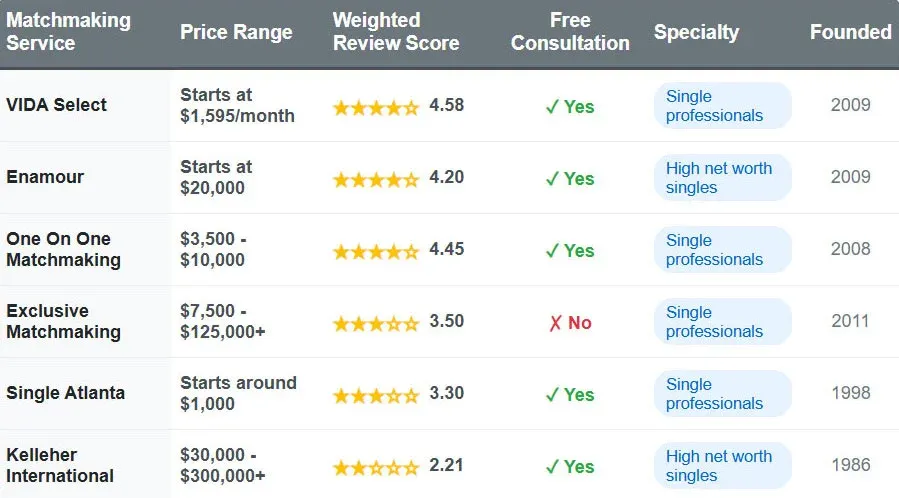Click the star rating for VIDA Select
The width and height of the screenshot is (899, 498).
[376, 106]
